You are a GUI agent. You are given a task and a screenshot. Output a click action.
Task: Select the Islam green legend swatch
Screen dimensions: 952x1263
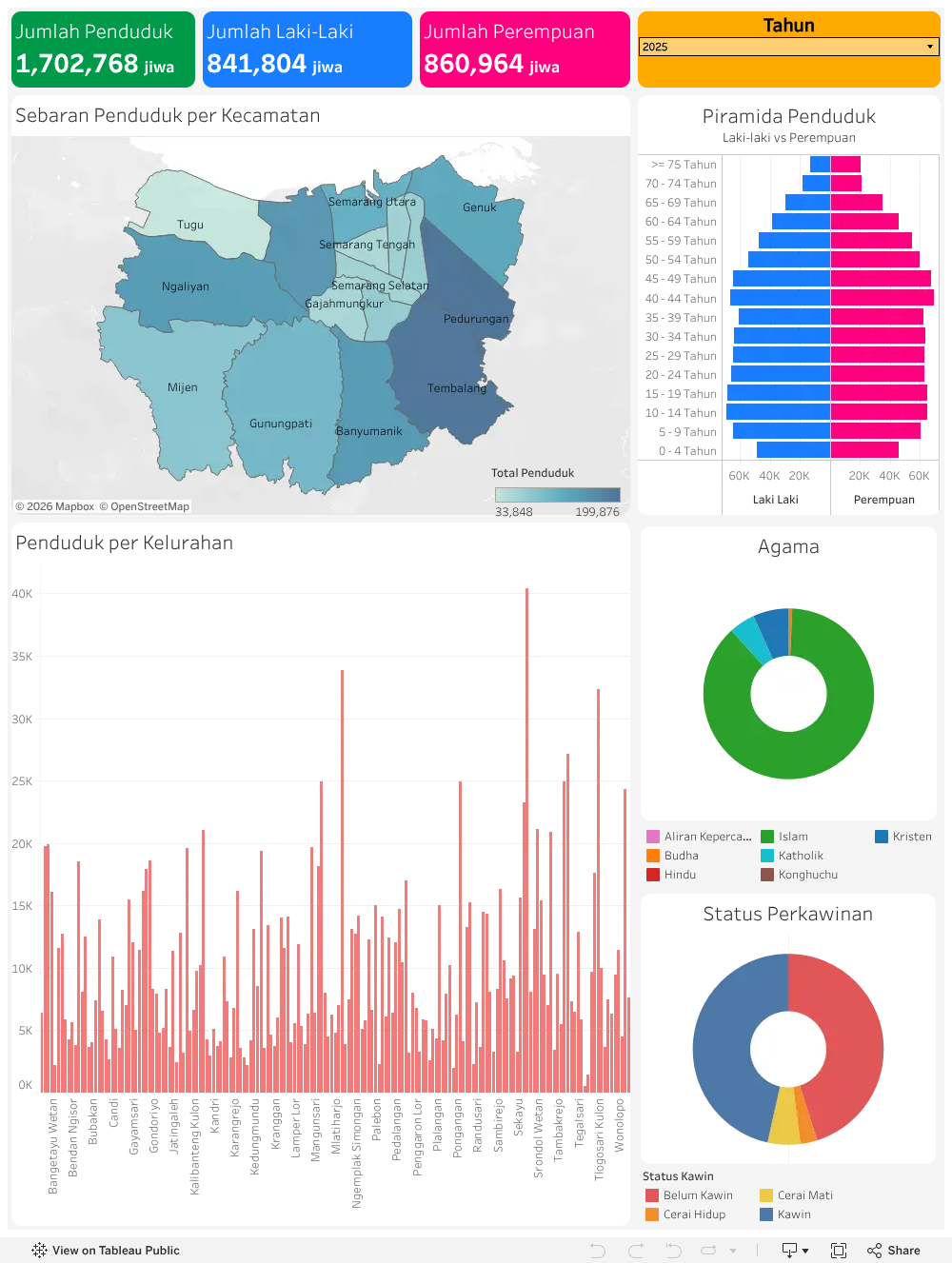(767, 837)
